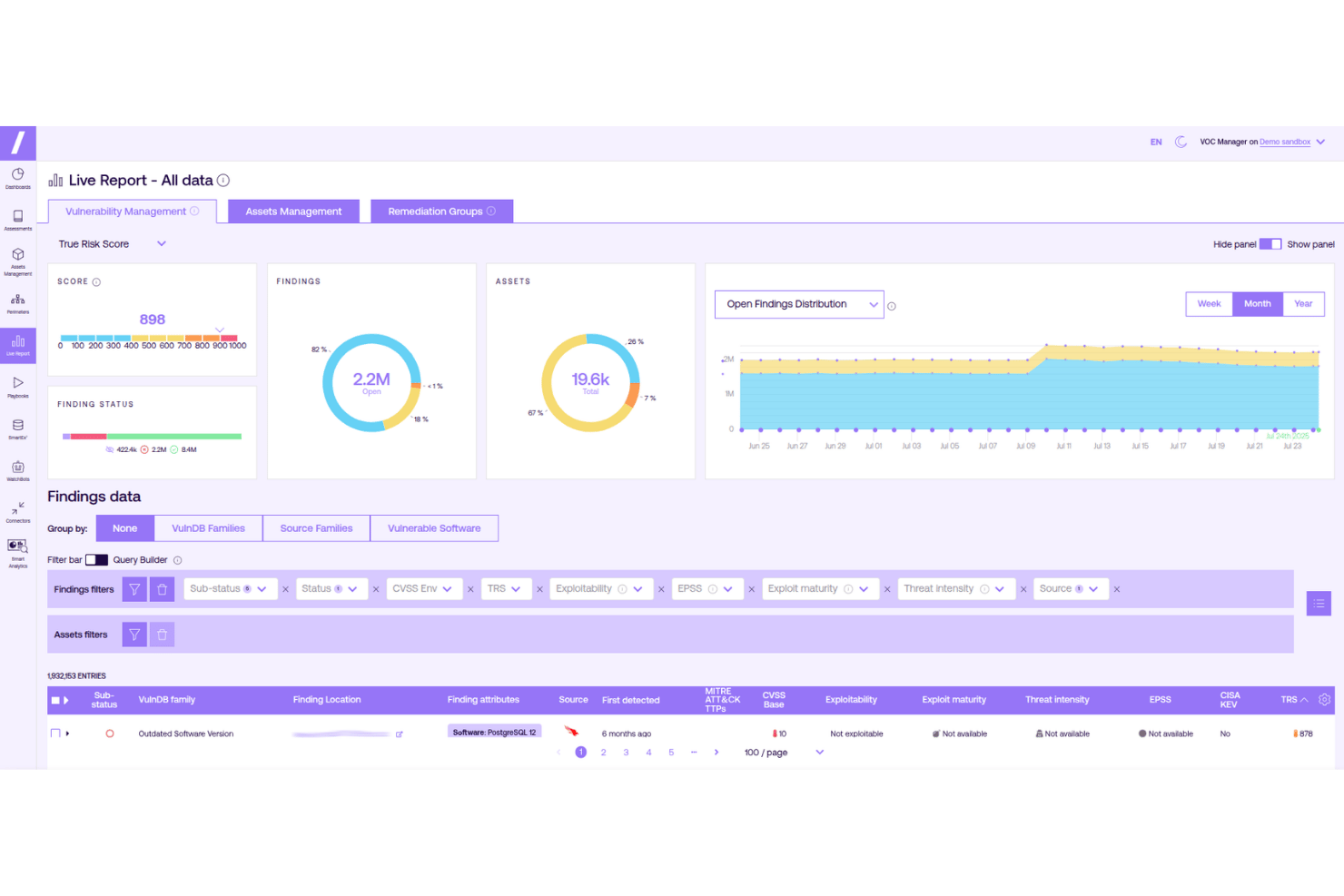Expand the Outdated Software Version row

(68, 734)
